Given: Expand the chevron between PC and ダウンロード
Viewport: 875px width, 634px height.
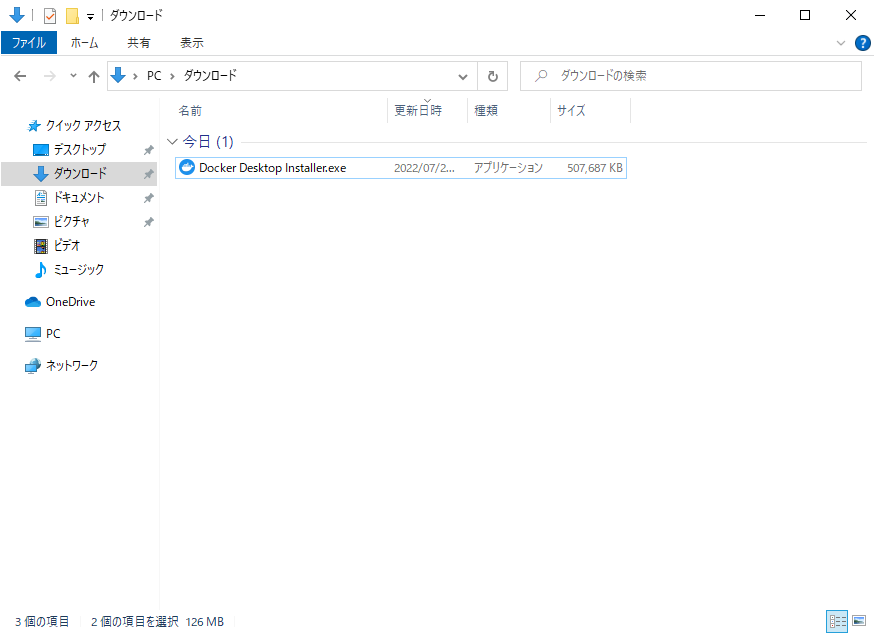Looking at the screenshot, I should pos(172,76).
